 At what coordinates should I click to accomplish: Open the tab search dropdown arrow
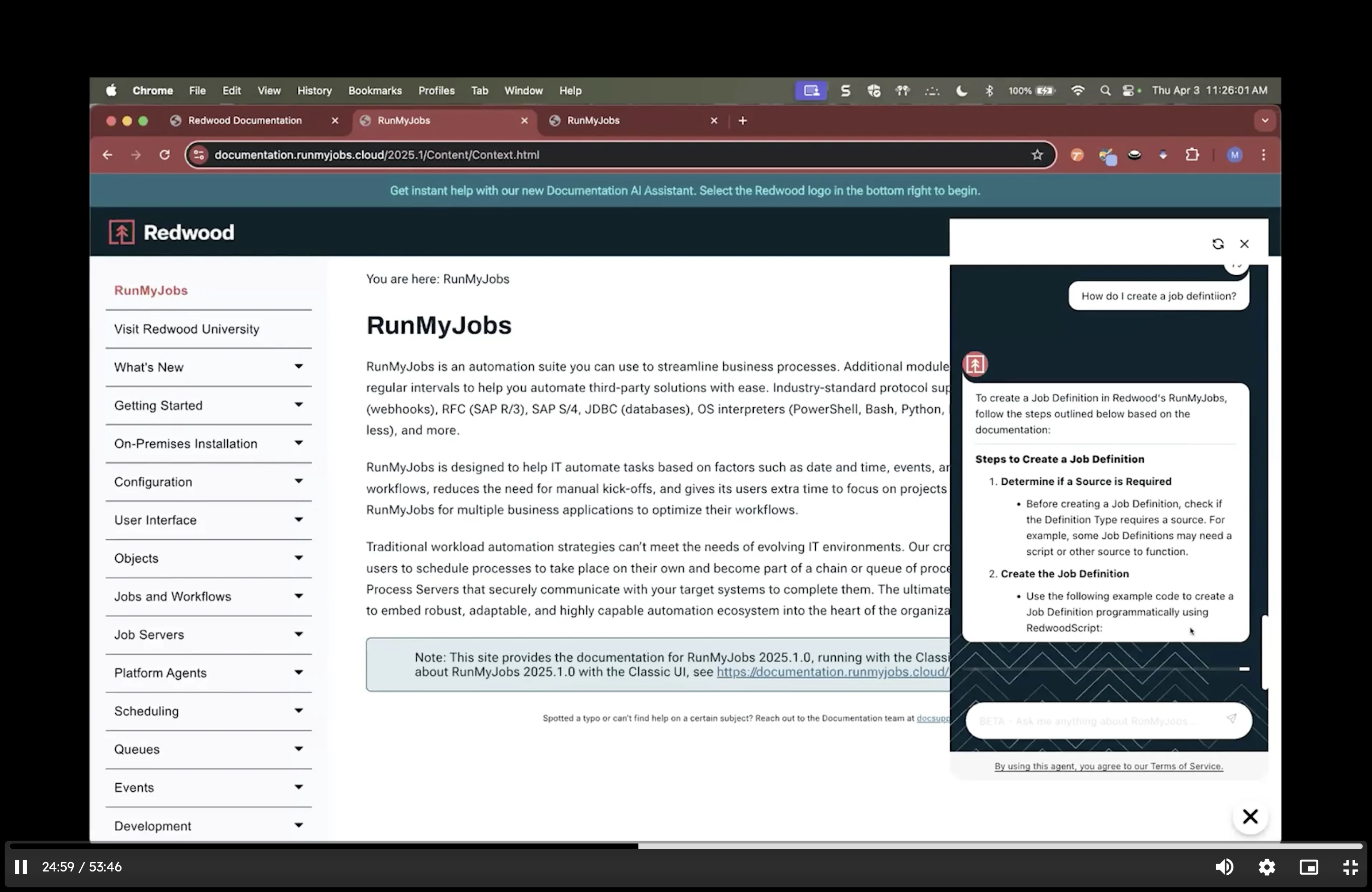1265,120
